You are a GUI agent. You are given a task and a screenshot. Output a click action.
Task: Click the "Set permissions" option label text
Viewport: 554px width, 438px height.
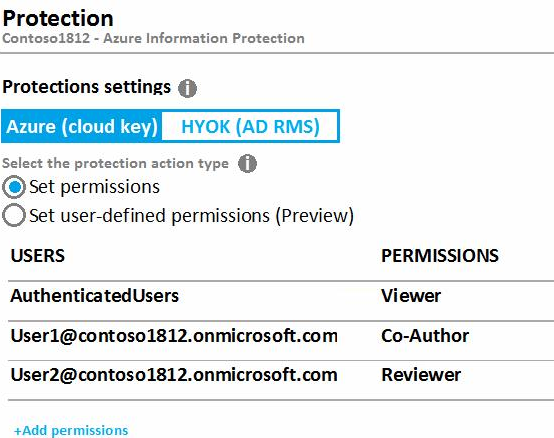point(94,187)
